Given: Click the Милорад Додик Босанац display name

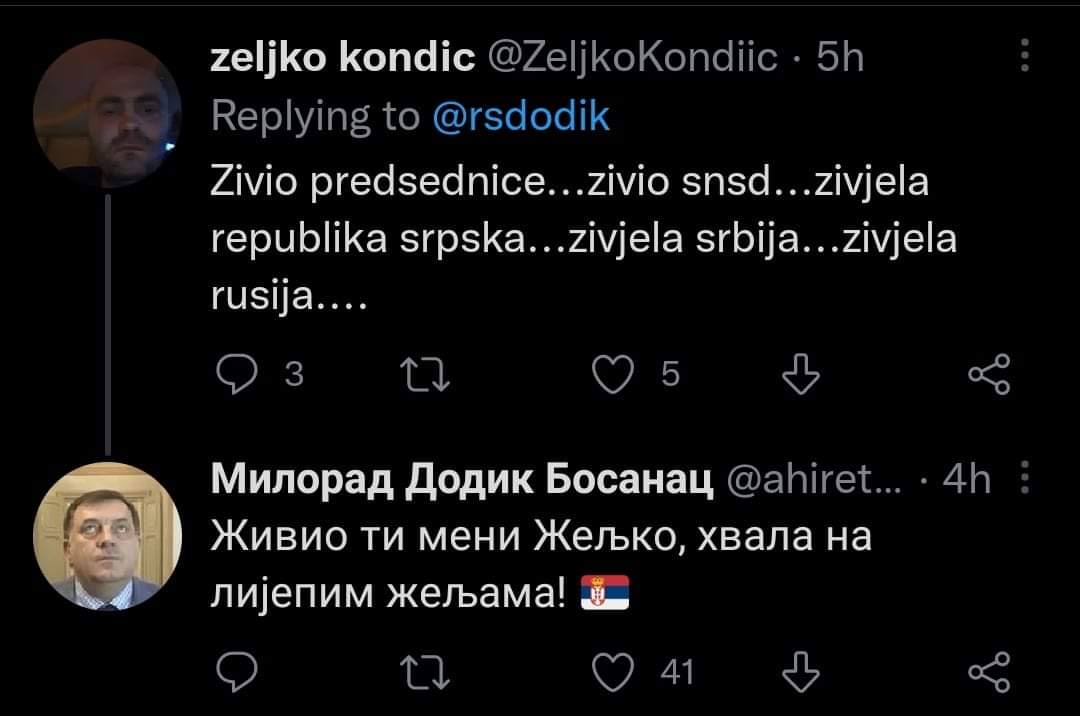Looking at the screenshot, I should point(462,481).
